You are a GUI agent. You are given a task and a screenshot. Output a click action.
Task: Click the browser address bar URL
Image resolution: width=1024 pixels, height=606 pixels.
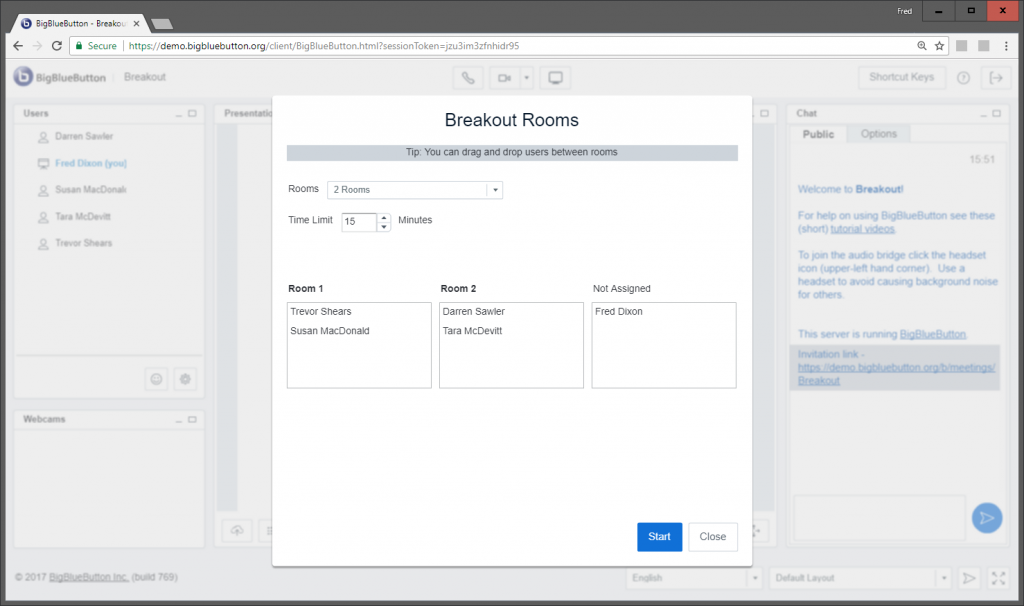tap(324, 46)
